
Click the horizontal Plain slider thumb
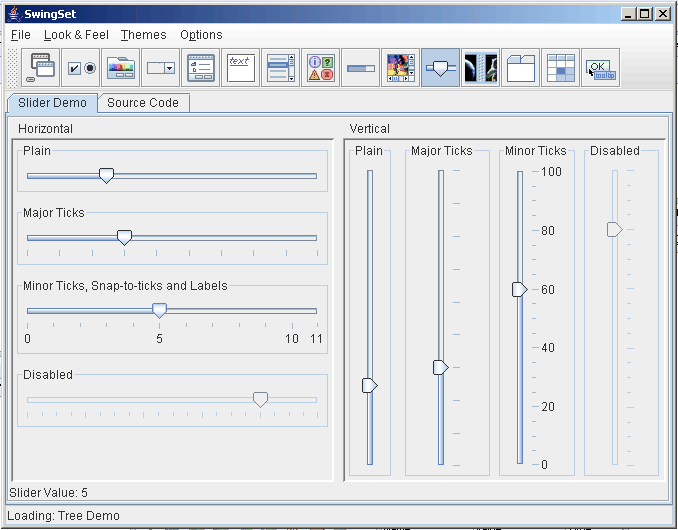tap(106, 176)
